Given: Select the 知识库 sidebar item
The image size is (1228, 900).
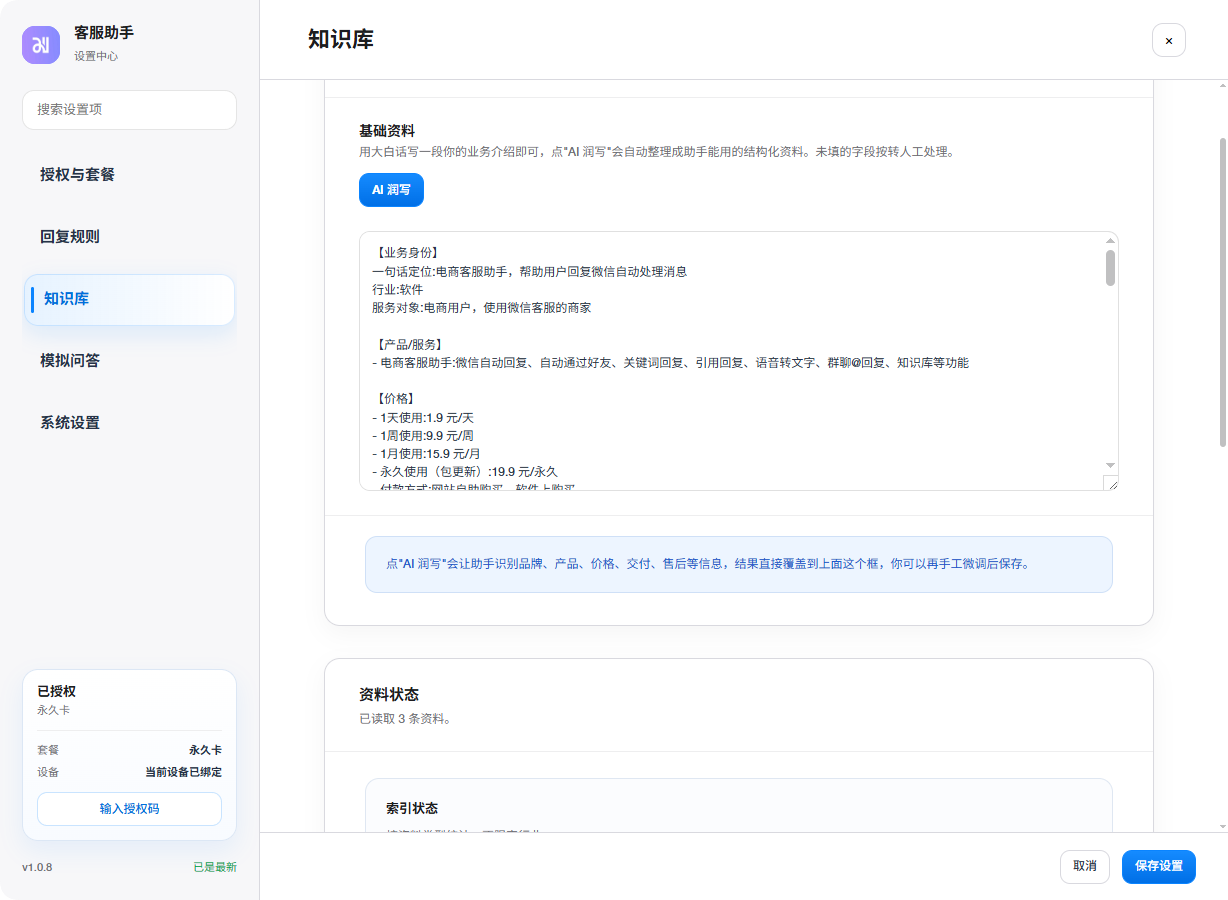Looking at the screenshot, I should [129, 299].
